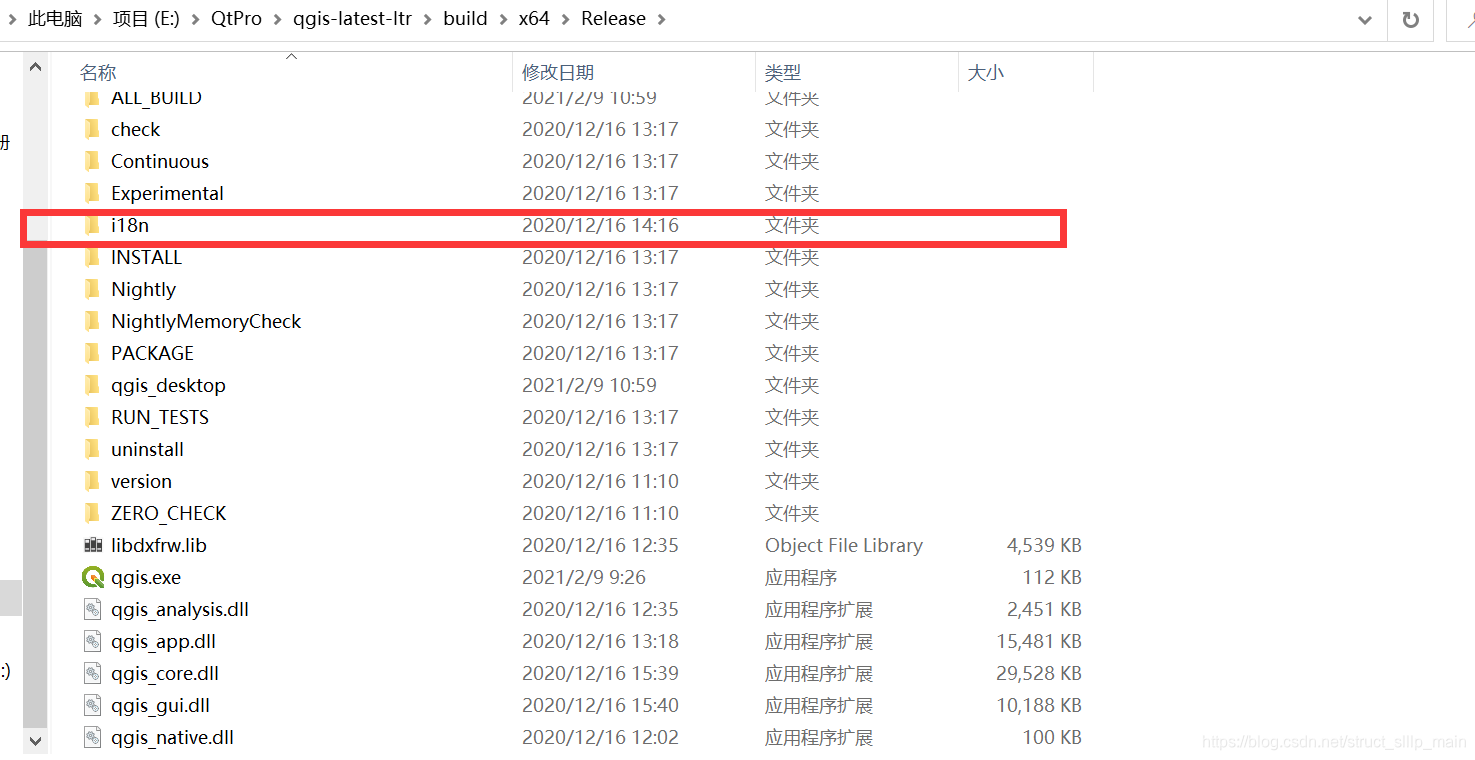Screen dimensions: 1475x760
Task: Select the qgis_gui.dll file name
Action: coord(161,705)
